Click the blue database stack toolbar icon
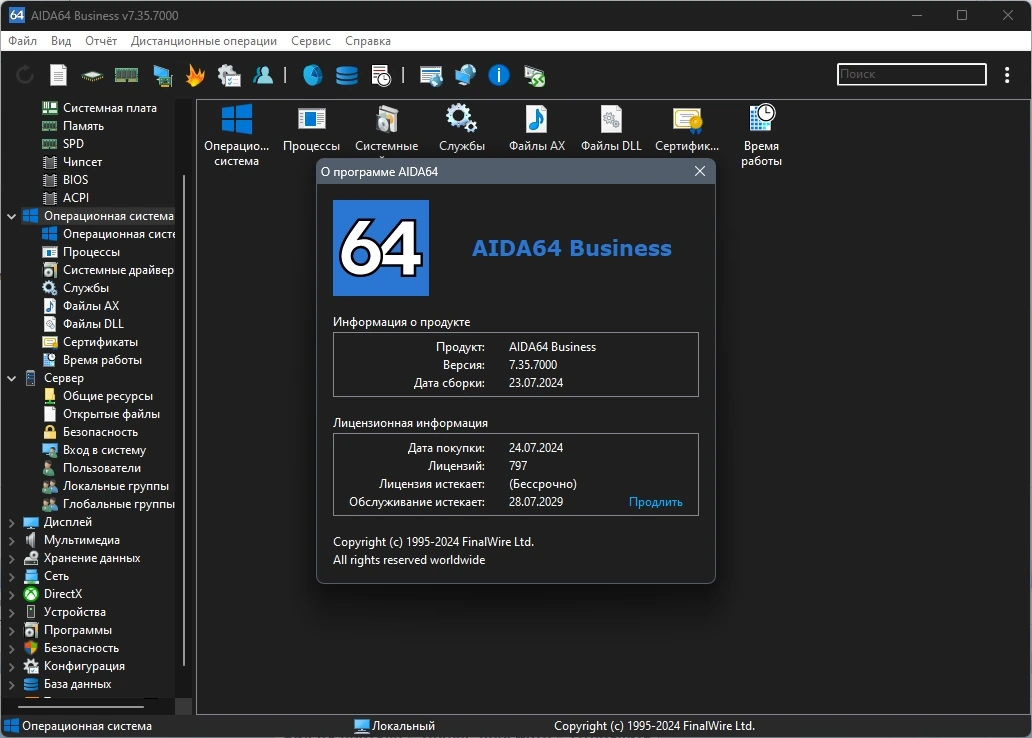Screen dimensions: 1032x738 tap(347, 76)
